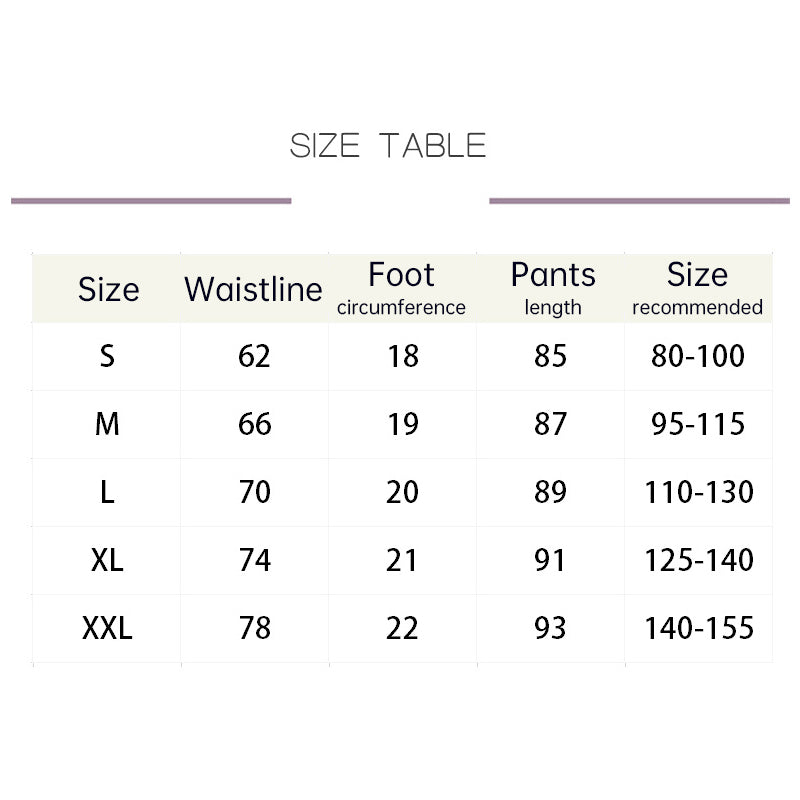Click the Foot circumference column header
Image resolution: width=800 pixels, height=800 pixels.
click(x=401, y=288)
